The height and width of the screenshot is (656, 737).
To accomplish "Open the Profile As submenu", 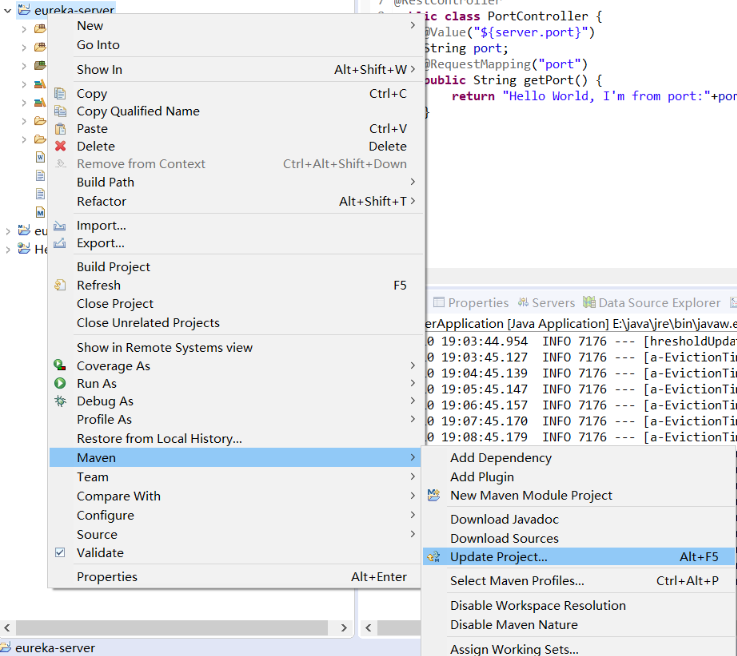I will [235, 420].
